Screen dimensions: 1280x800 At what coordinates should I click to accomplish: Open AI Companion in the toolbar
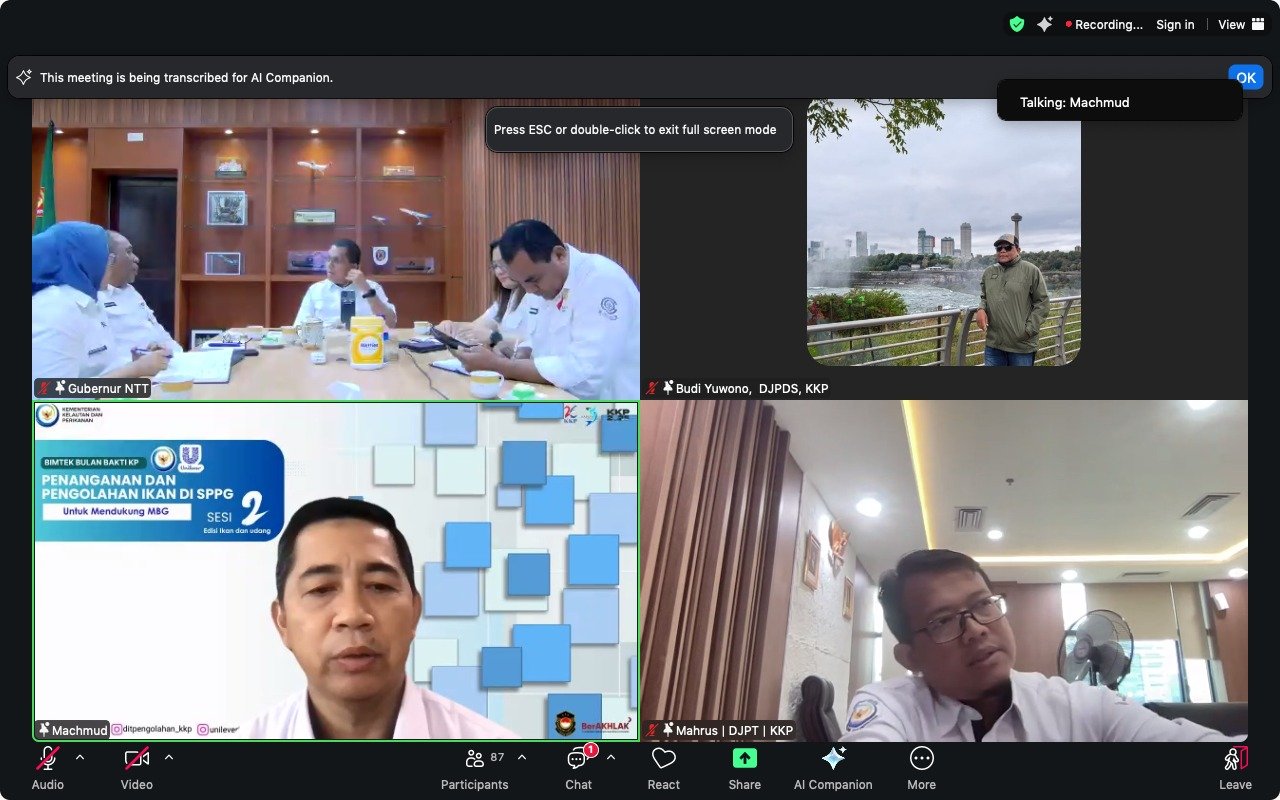click(x=833, y=768)
